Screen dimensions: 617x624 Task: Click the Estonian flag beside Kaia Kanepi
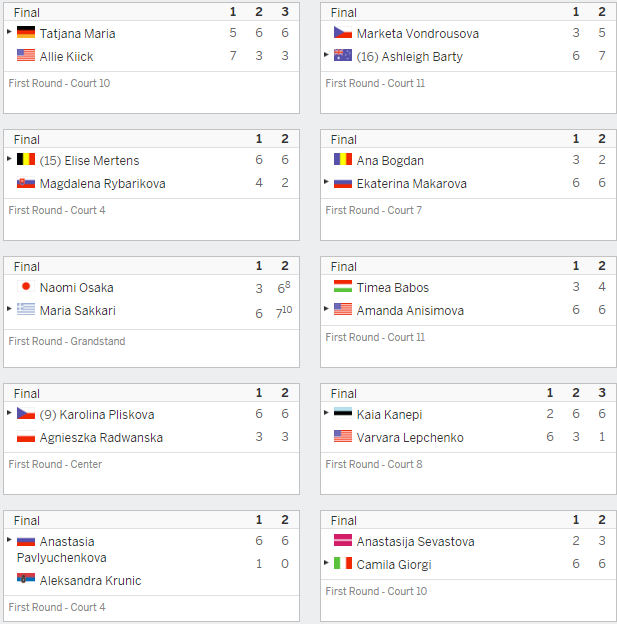click(x=343, y=413)
